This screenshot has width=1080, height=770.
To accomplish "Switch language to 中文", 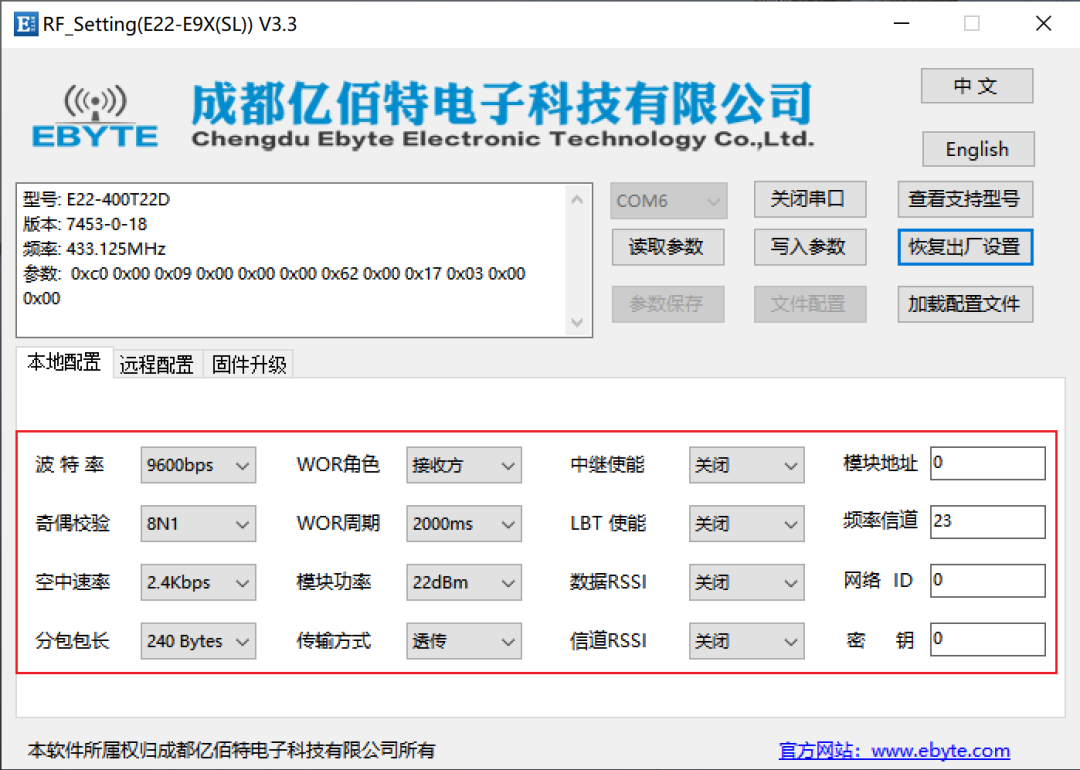I will [x=977, y=86].
